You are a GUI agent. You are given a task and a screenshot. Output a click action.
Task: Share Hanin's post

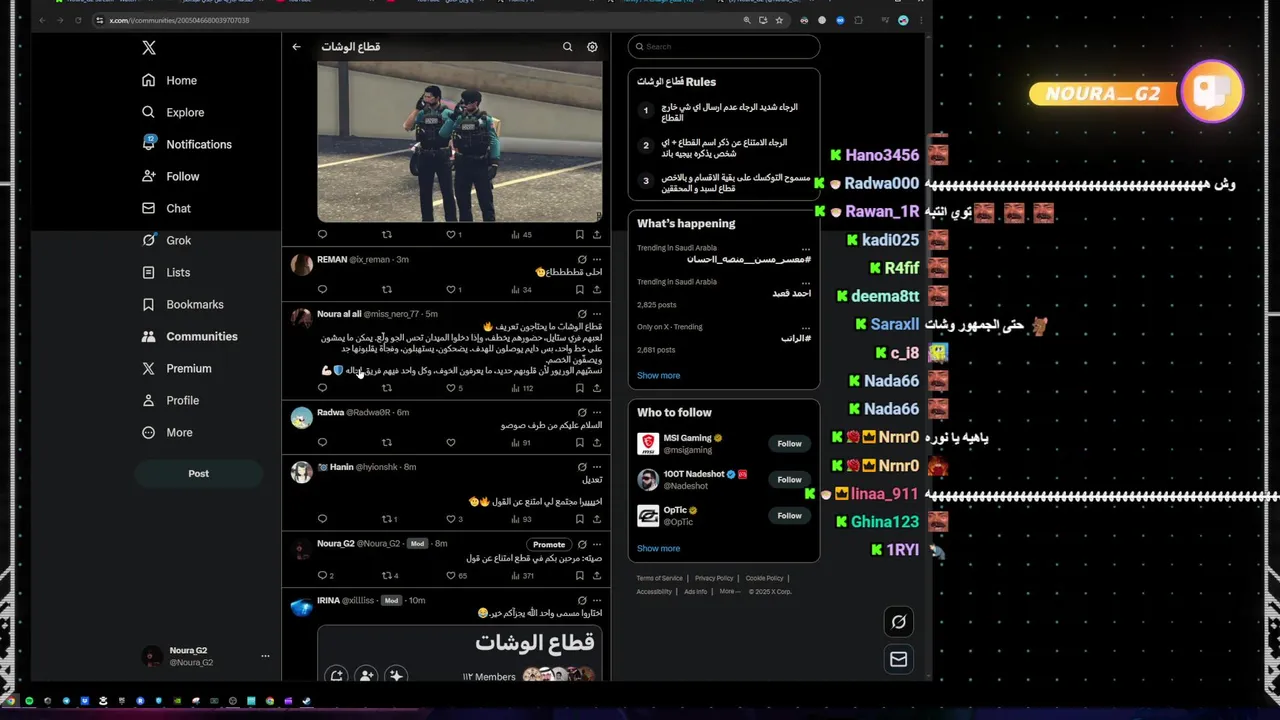click(x=597, y=519)
